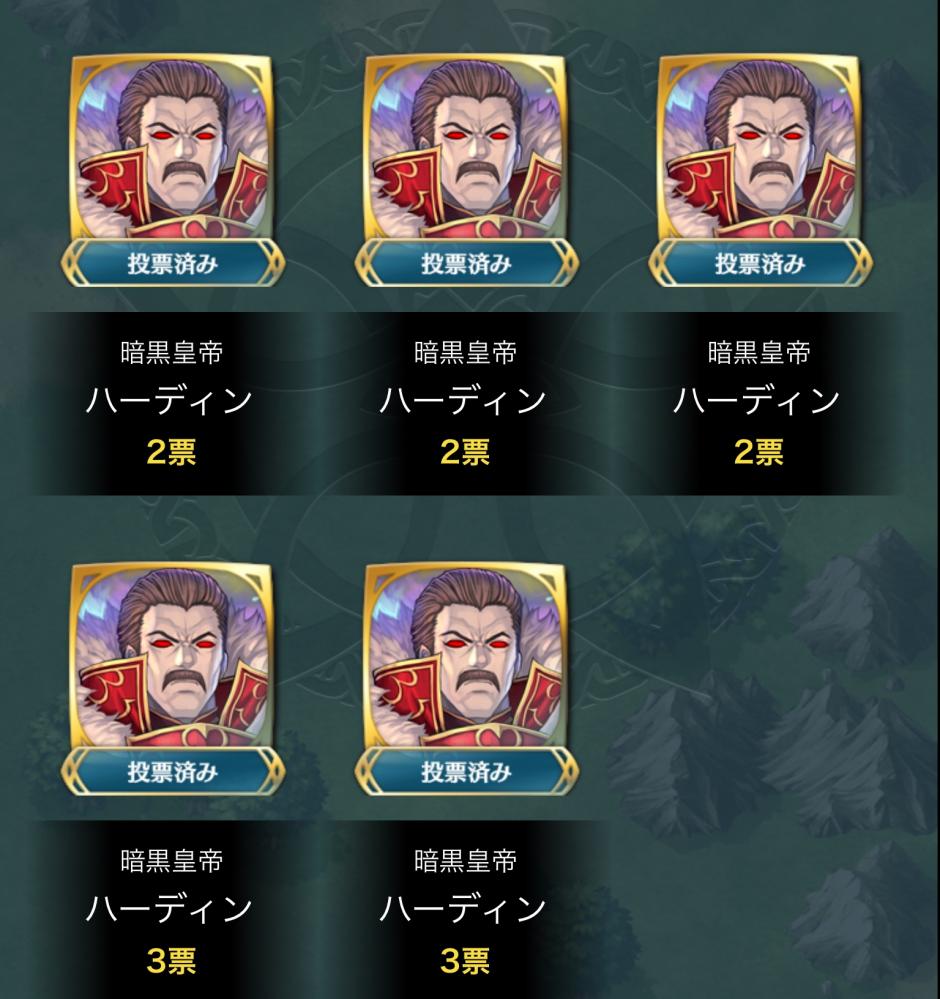
Task: Click 投票済み badge under bottom-left portrait
Action: point(173,772)
